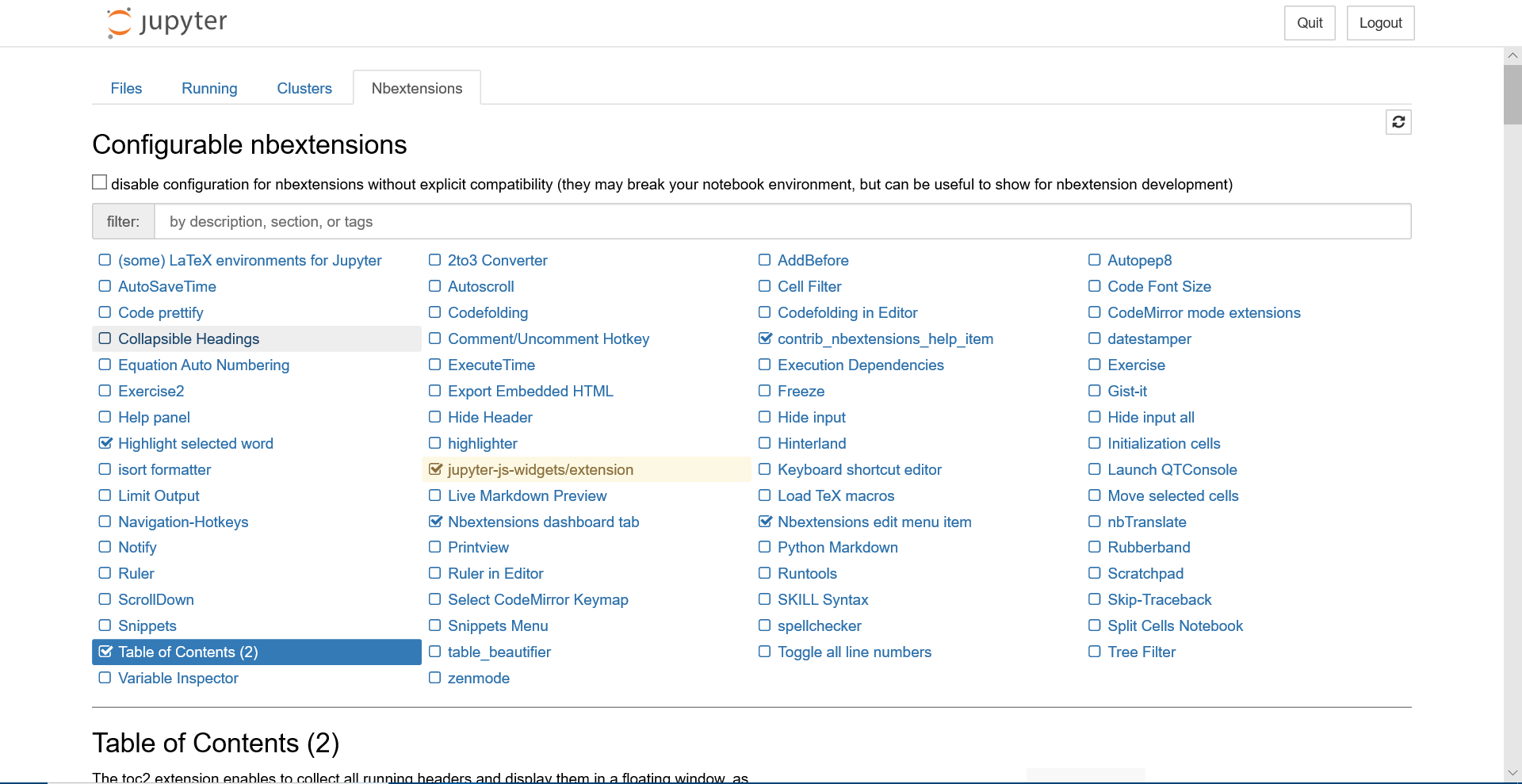Enable the zenmode extension

coord(434,678)
